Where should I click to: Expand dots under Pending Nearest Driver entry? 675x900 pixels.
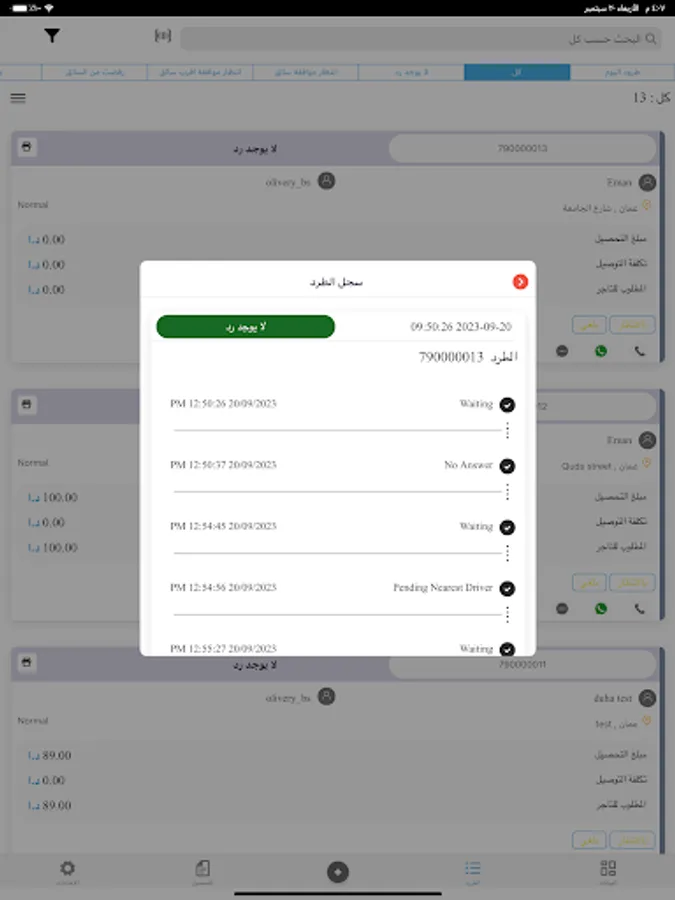507,615
